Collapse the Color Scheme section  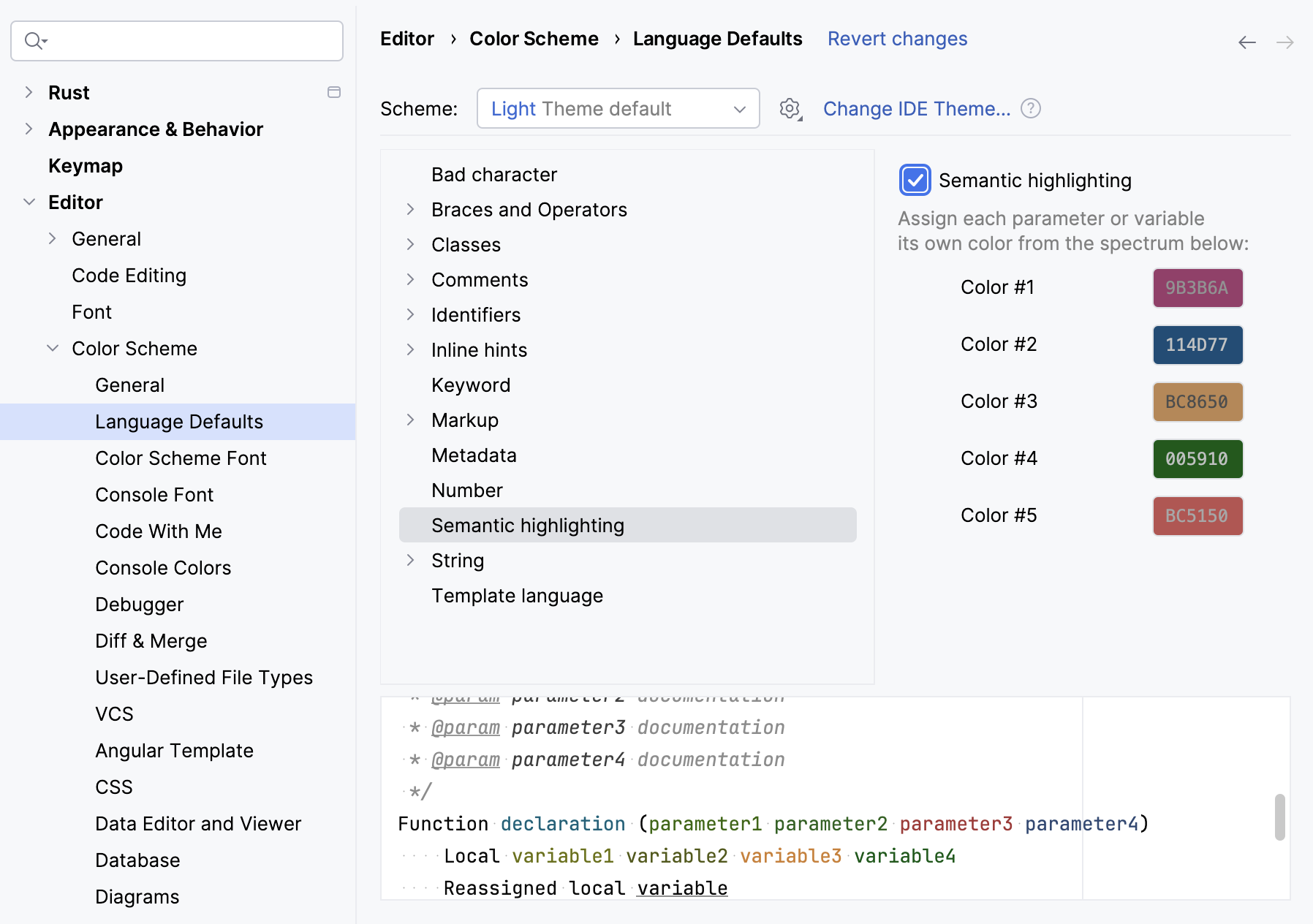pyautogui.click(x=52, y=348)
